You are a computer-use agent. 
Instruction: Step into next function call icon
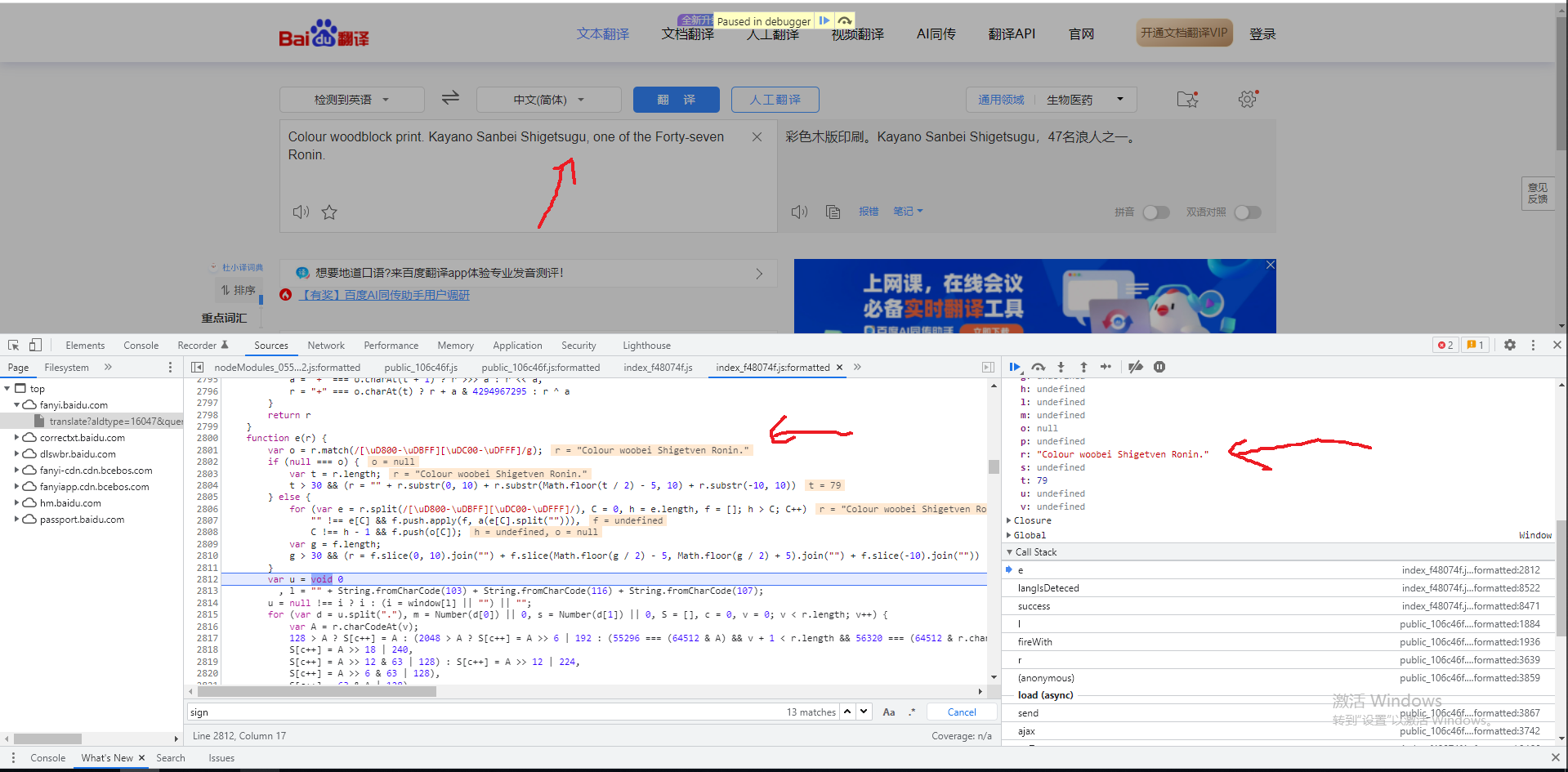coord(1061,367)
